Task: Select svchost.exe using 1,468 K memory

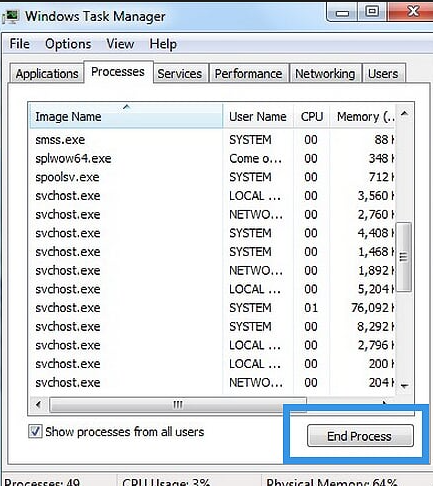Action: click(212, 252)
